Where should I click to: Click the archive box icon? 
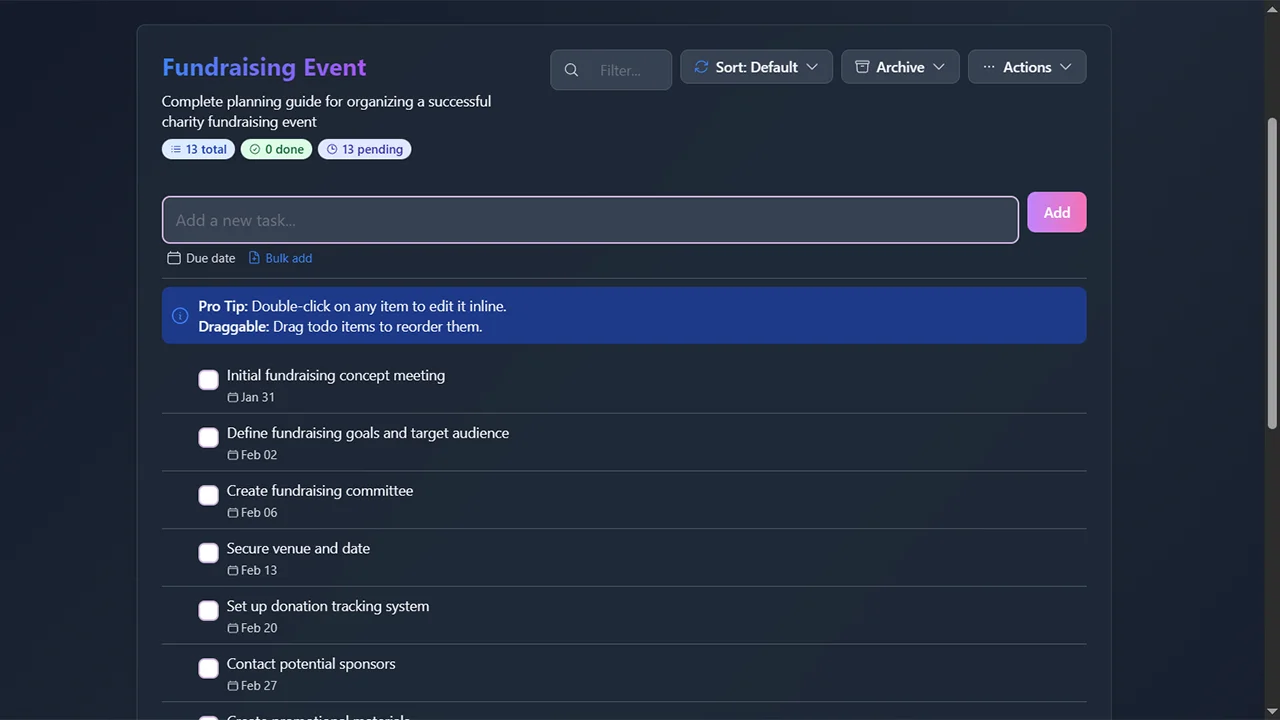862,67
